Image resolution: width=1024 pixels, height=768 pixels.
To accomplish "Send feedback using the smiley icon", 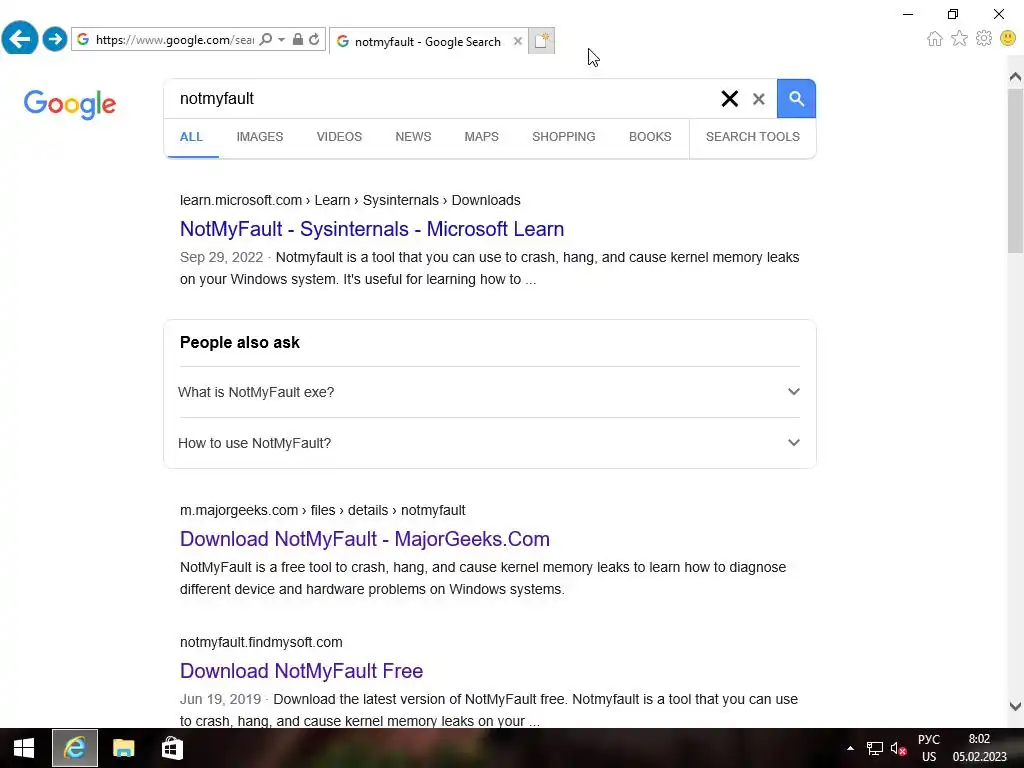I will pos(1008,39).
